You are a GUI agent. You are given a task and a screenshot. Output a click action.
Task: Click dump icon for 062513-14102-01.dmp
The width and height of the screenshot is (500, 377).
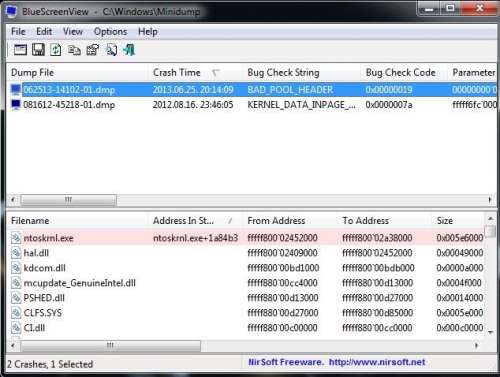[16, 90]
